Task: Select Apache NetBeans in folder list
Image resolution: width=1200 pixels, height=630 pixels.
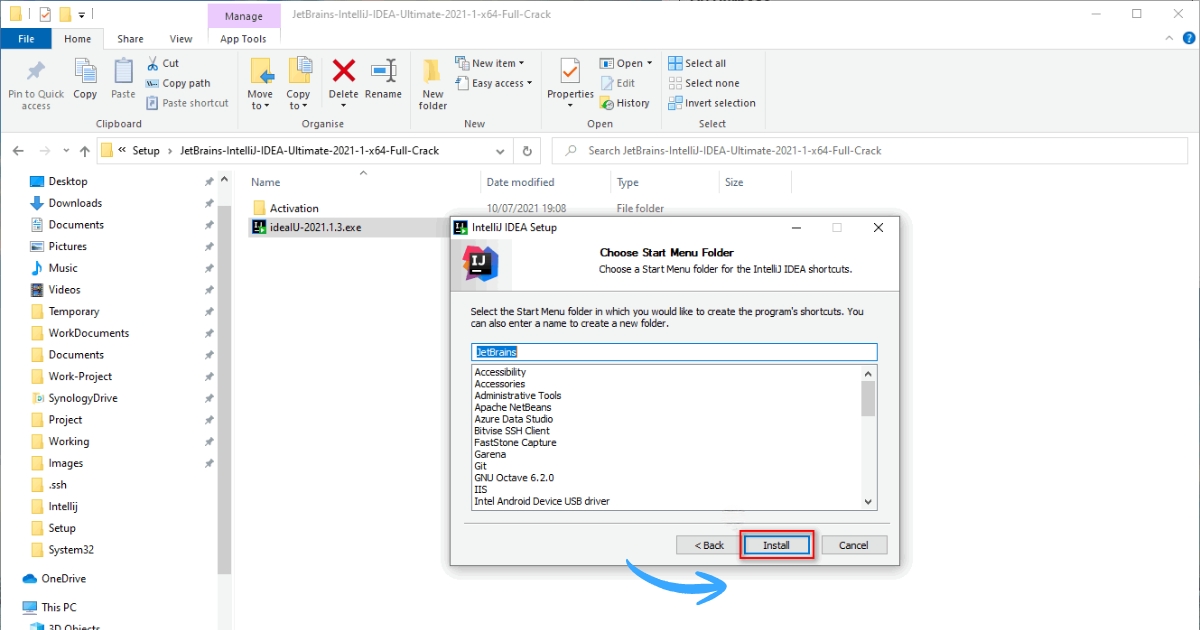Action: [x=512, y=407]
